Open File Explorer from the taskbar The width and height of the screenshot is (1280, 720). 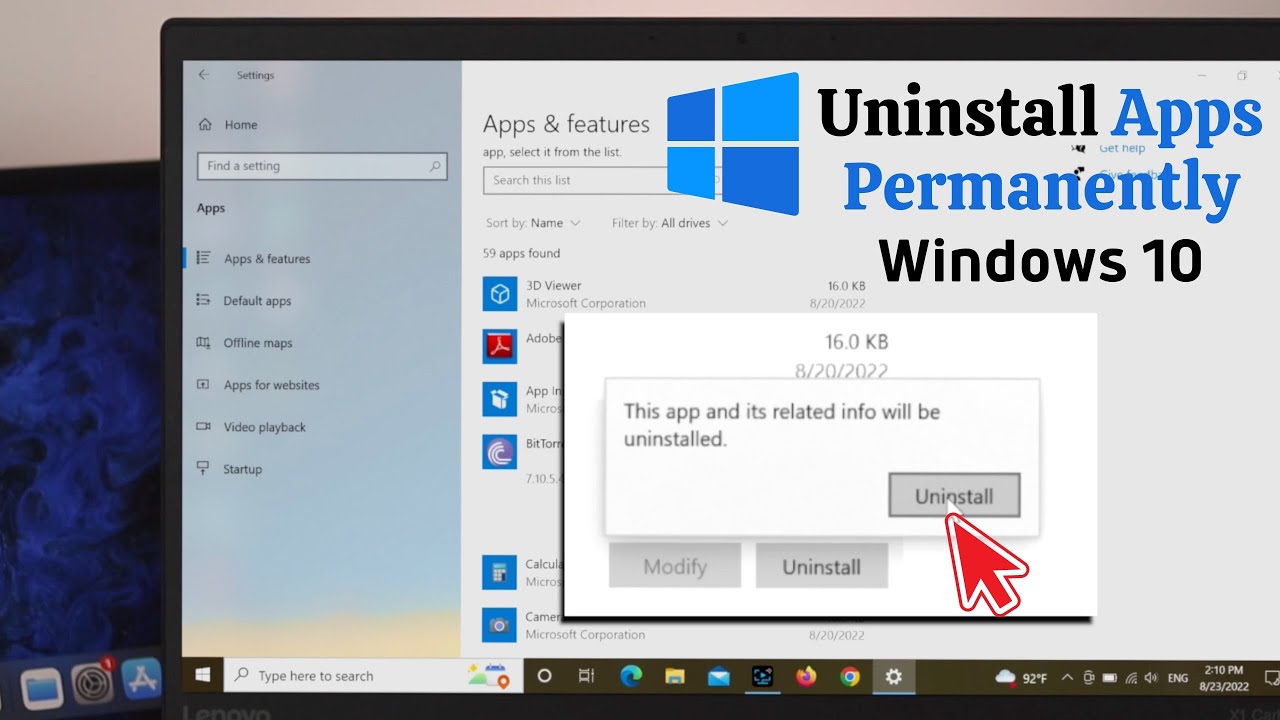675,677
